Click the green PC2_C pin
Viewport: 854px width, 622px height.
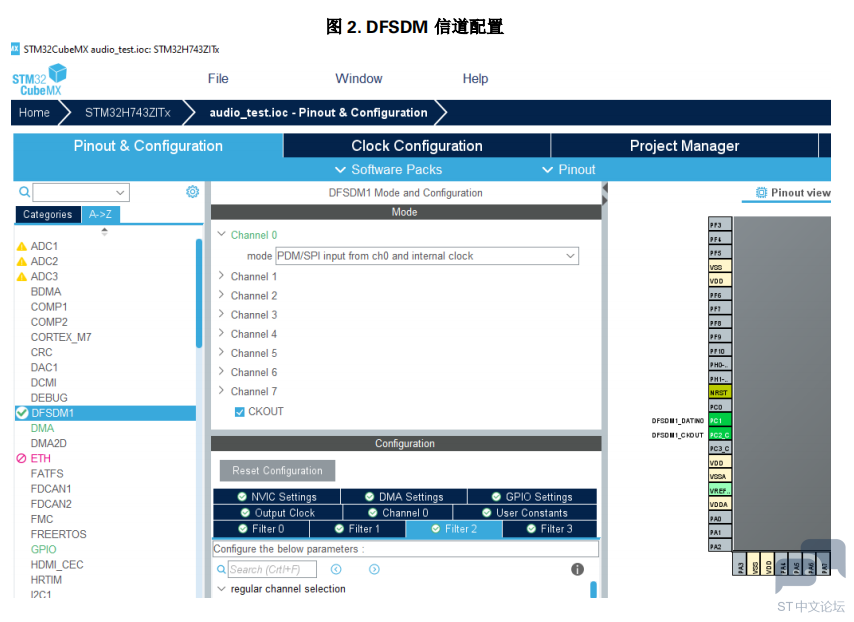click(x=719, y=435)
